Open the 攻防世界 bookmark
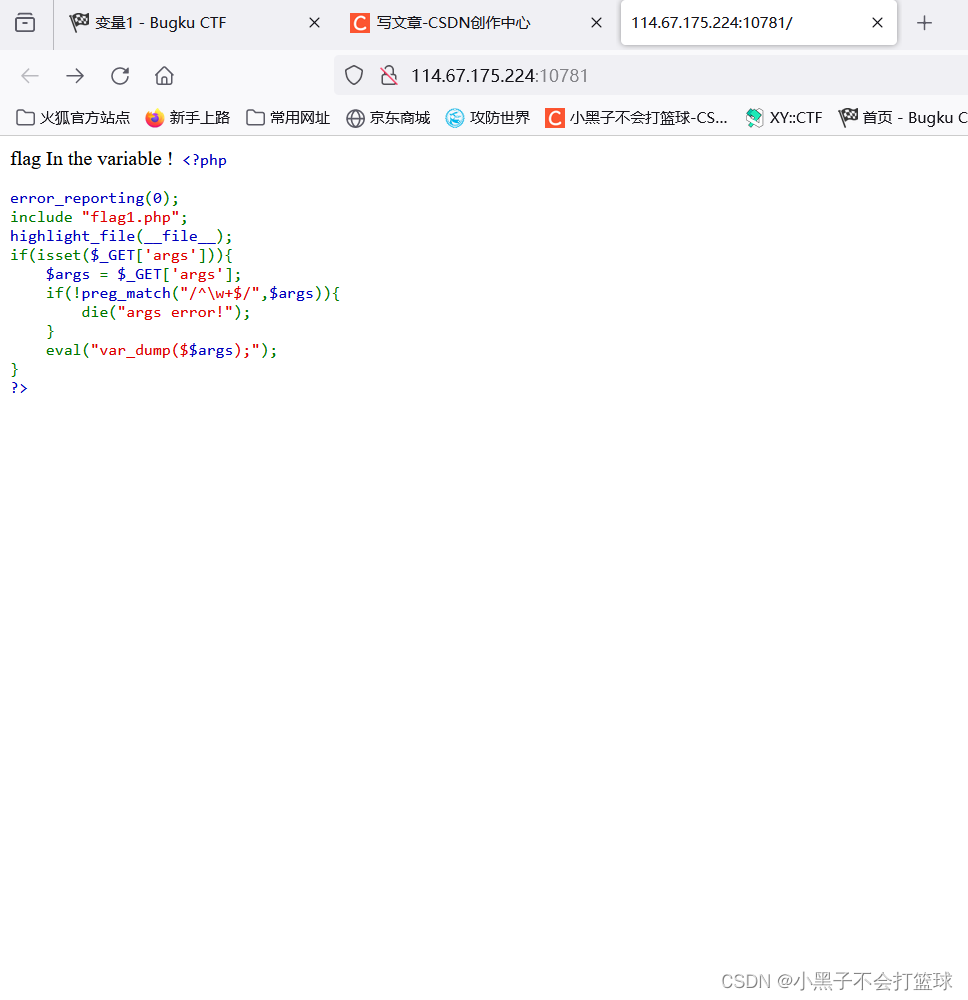Screen dimensions: 968x1000 pos(487,117)
